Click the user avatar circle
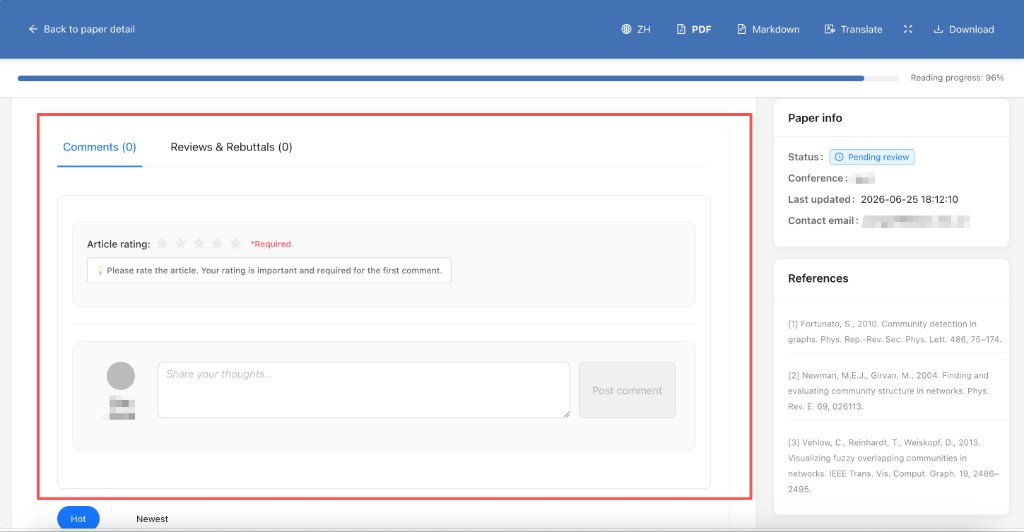This screenshot has height=532, width=1024. click(x=121, y=376)
